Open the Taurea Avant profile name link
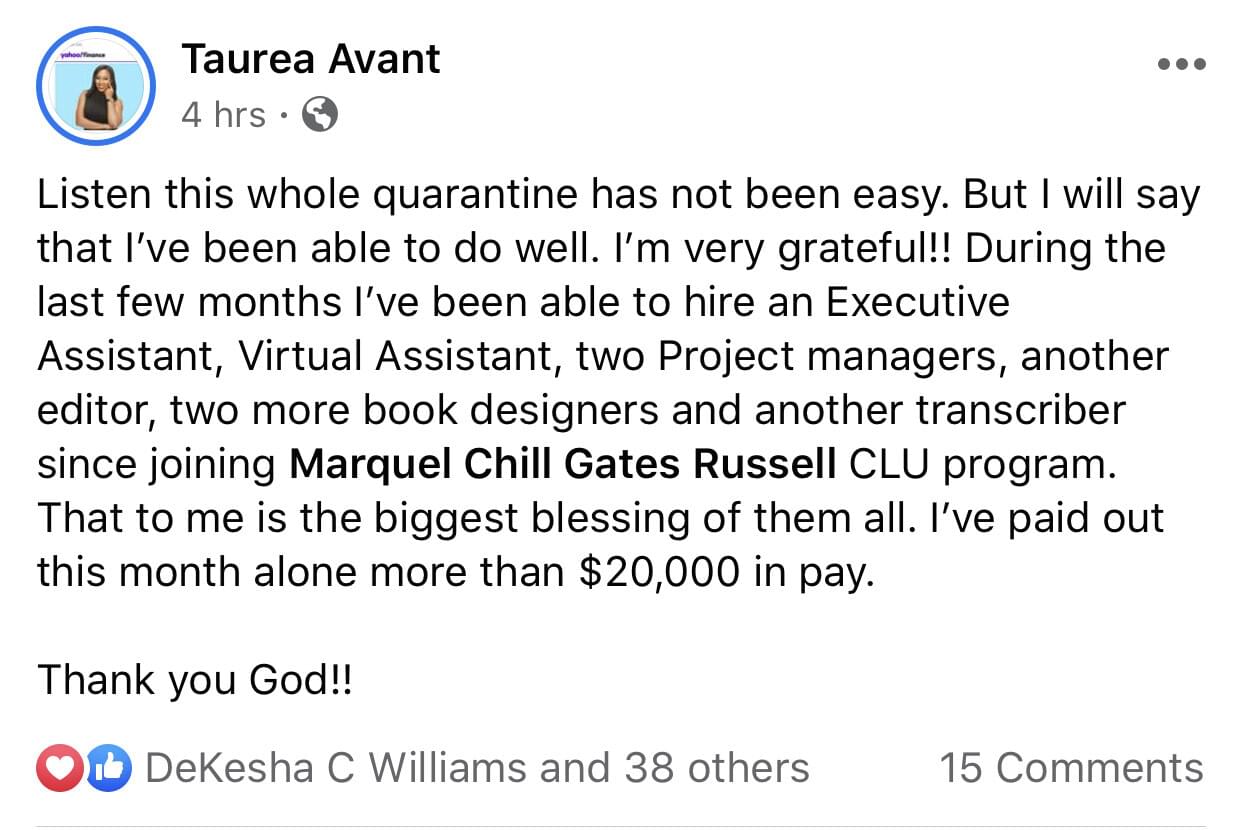 [311, 60]
